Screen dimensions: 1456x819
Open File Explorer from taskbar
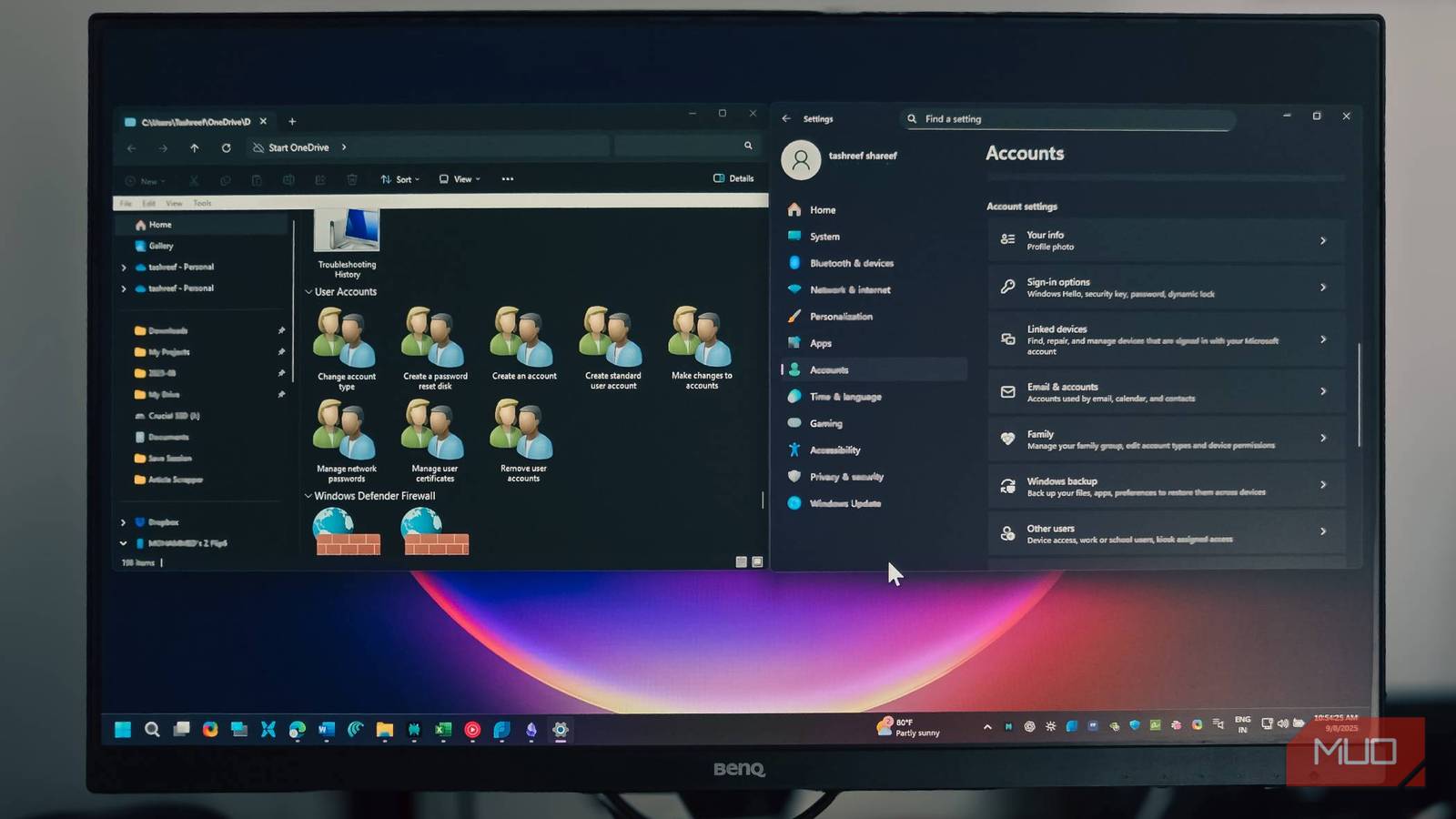pos(385,729)
